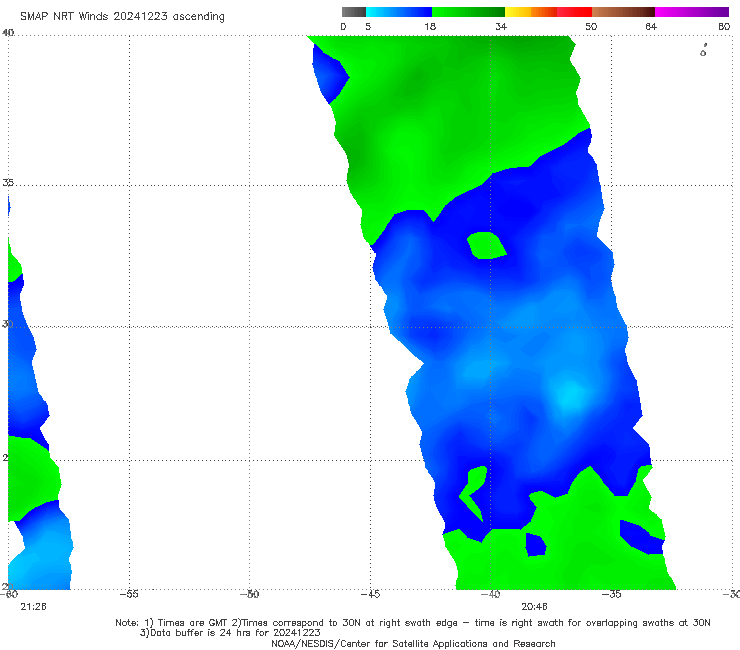Screen dimensions: 740x650
Task: Click the title "SMAP NRT Winds 20241223 ascending"
Action: pos(122,16)
